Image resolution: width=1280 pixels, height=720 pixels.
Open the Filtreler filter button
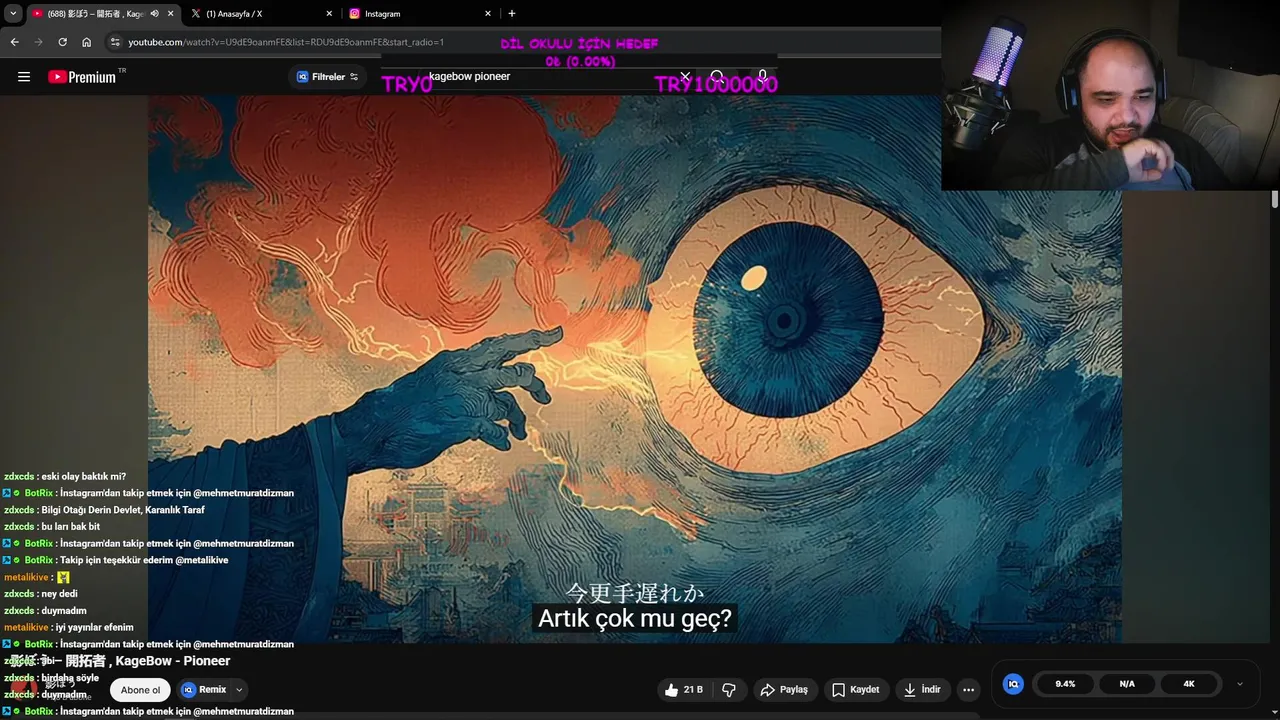click(327, 77)
